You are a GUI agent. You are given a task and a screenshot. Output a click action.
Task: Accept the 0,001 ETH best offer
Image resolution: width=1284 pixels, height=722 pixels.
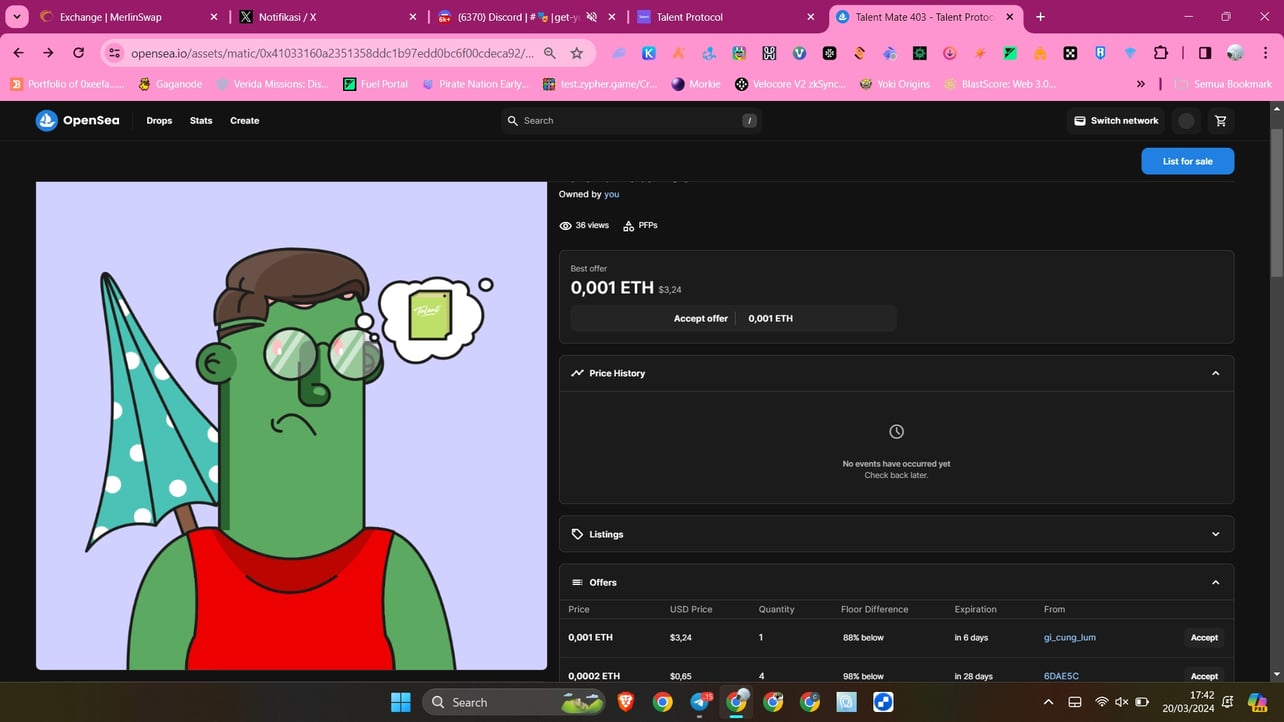(x=733, y=318)
